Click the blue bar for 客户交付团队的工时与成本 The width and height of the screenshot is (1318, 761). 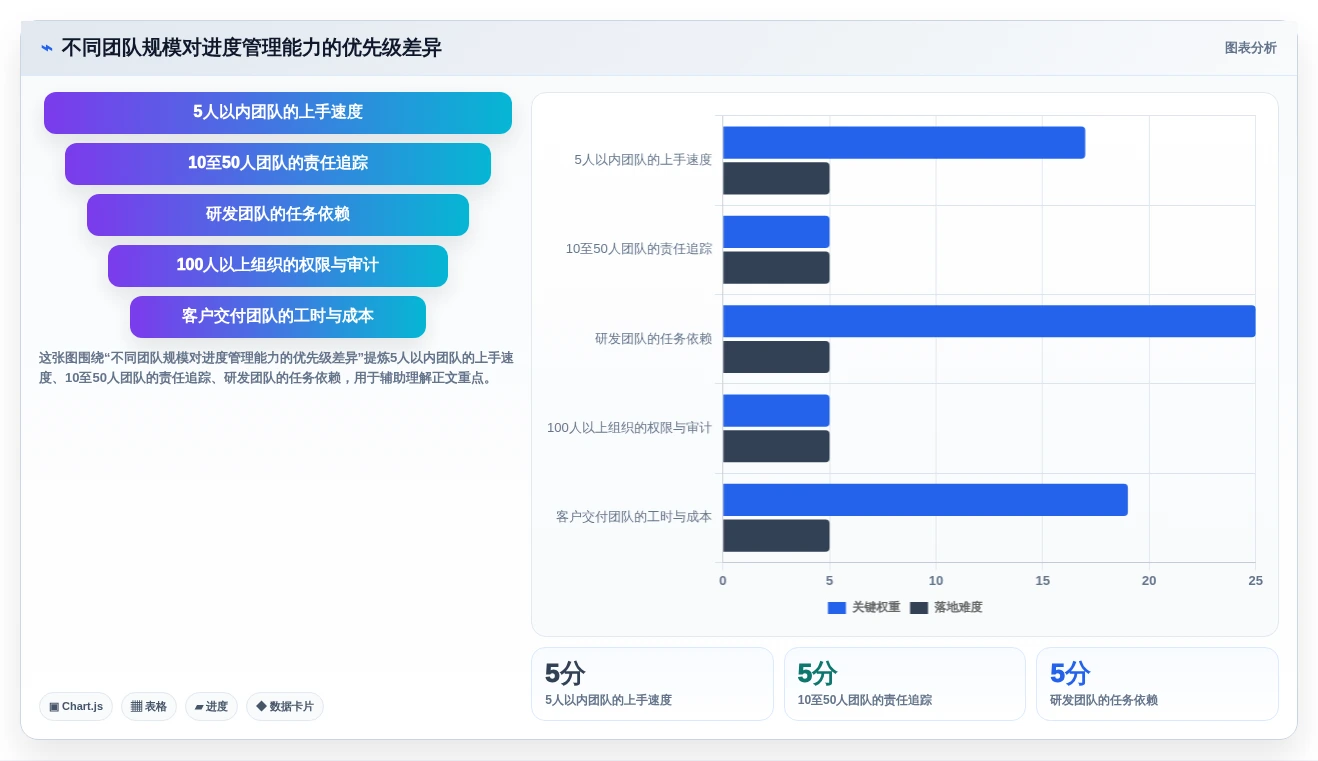[925, 500]
